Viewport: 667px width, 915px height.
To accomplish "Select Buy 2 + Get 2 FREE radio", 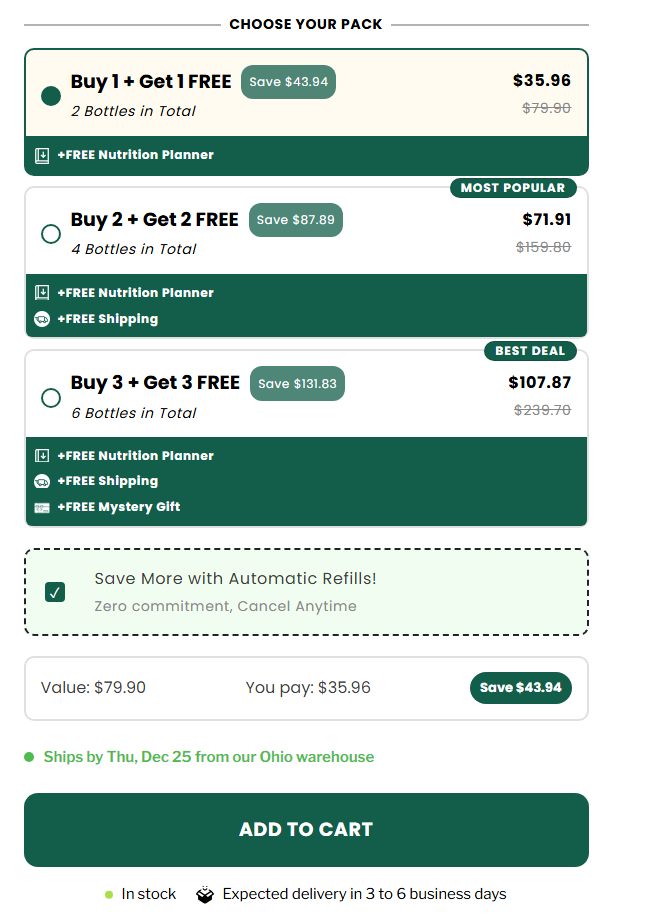I will point(51,234).
